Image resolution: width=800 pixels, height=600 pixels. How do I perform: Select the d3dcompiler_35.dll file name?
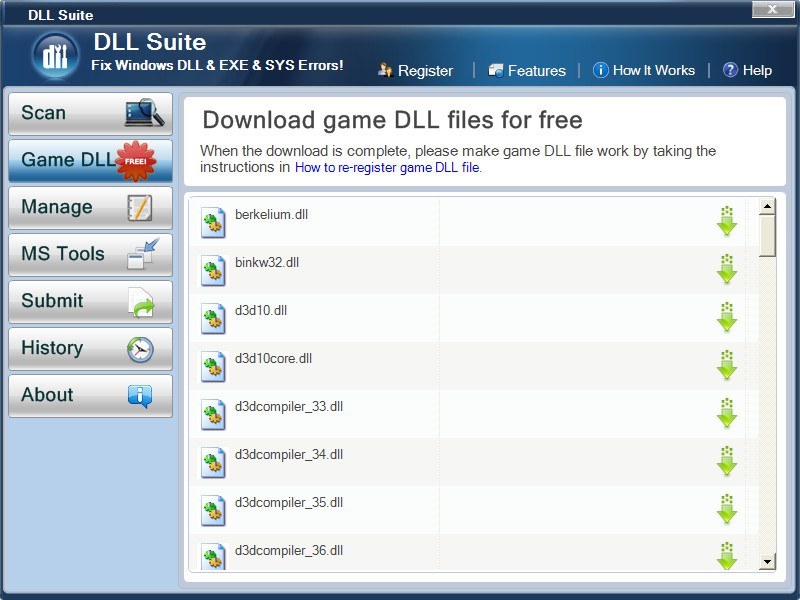point(289,503)
